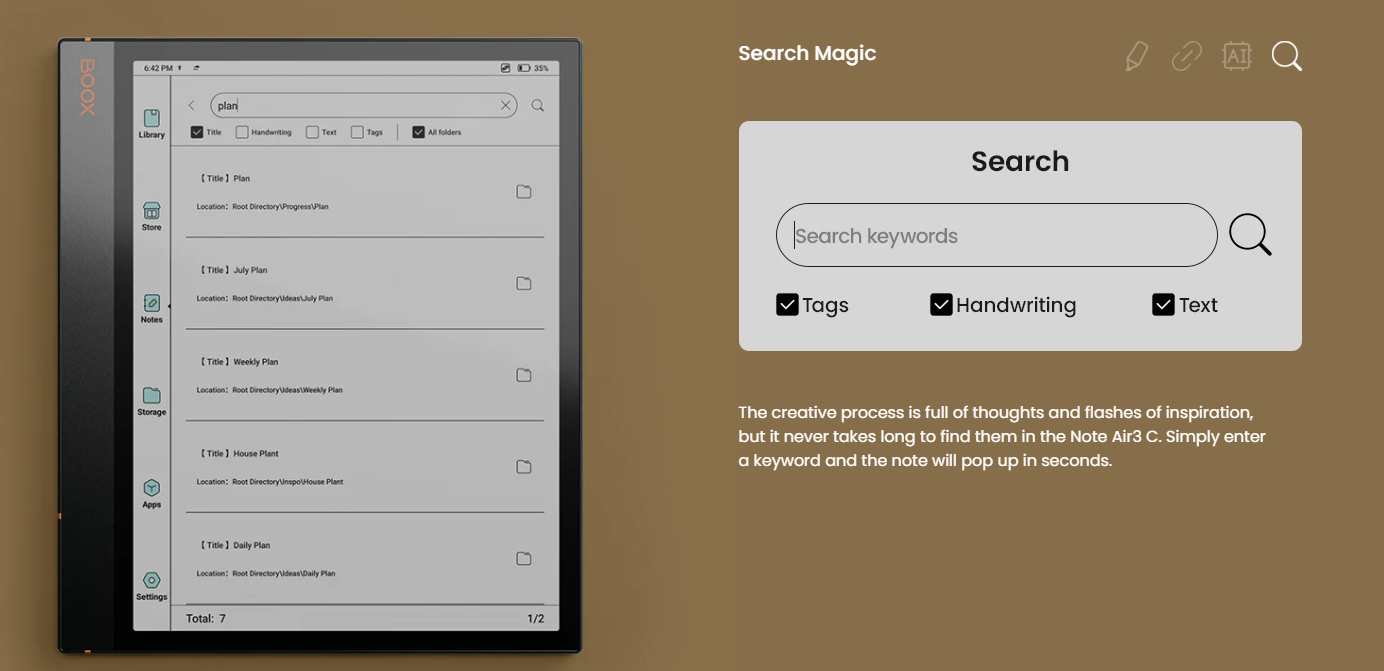Open Settings in tablet sidebar

pyautogui.click(x=152, y=585)
